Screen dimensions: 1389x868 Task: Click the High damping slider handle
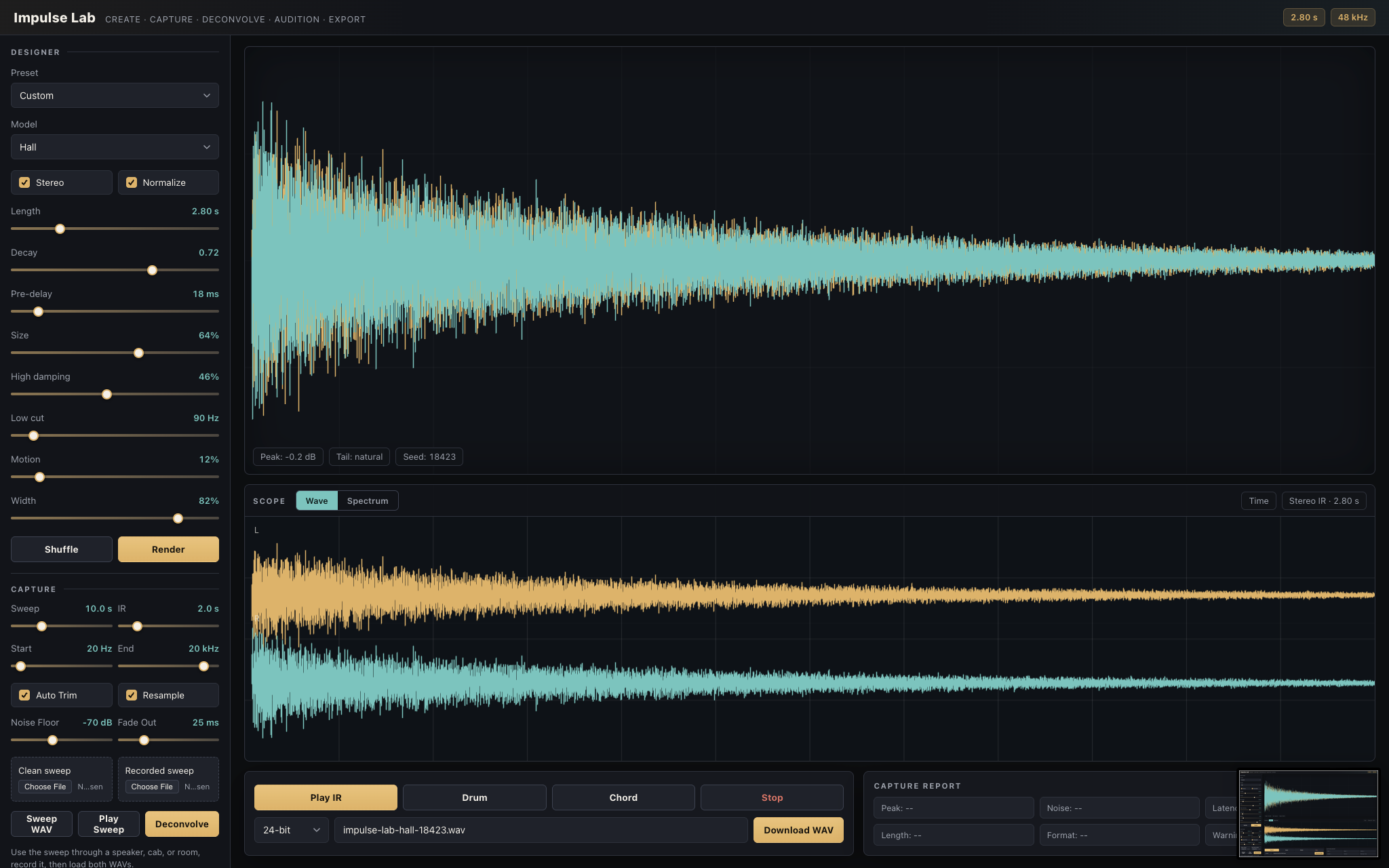tap(106, 395)
